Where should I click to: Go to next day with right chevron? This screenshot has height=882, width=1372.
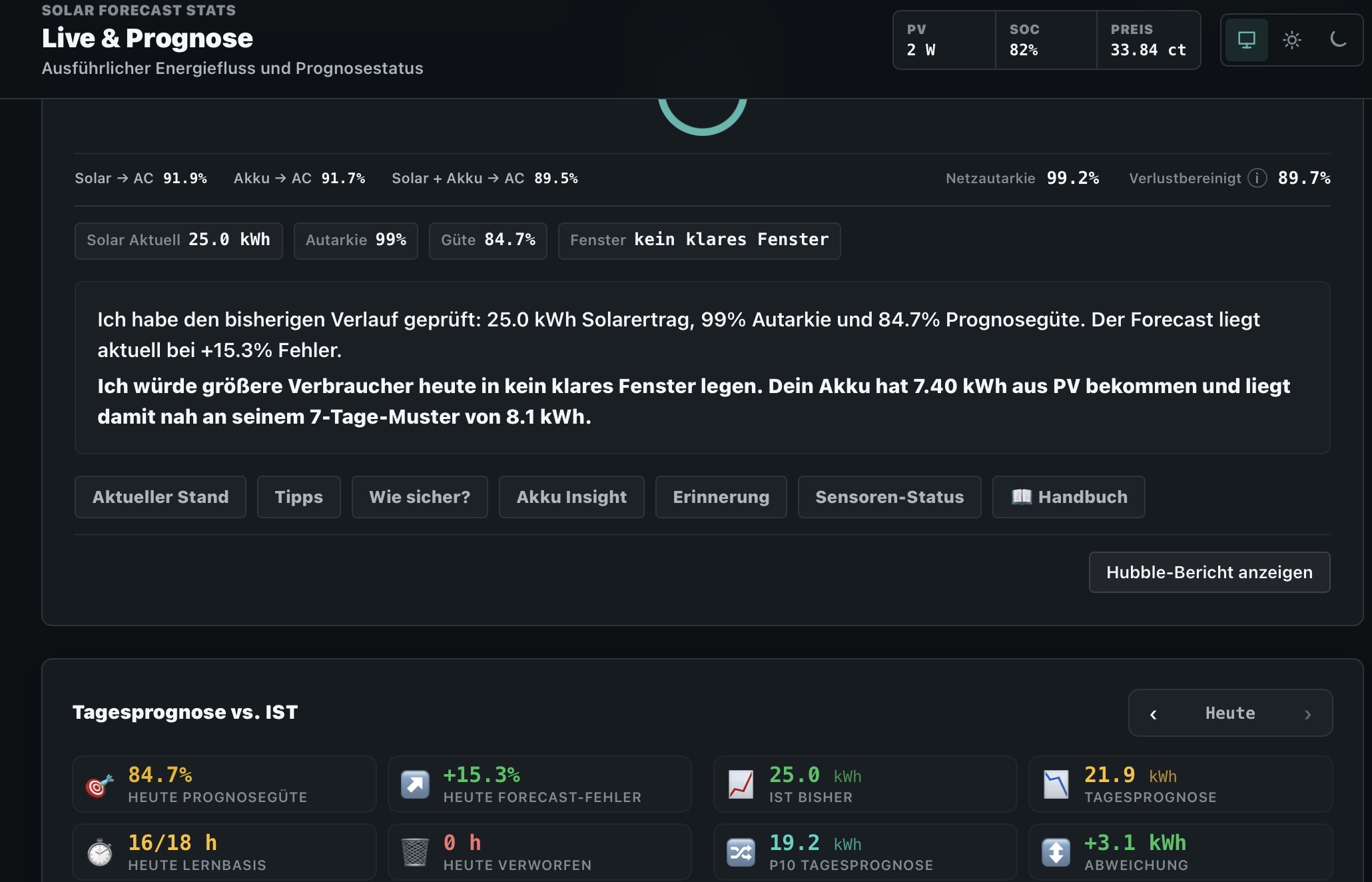pos(1307,714)
